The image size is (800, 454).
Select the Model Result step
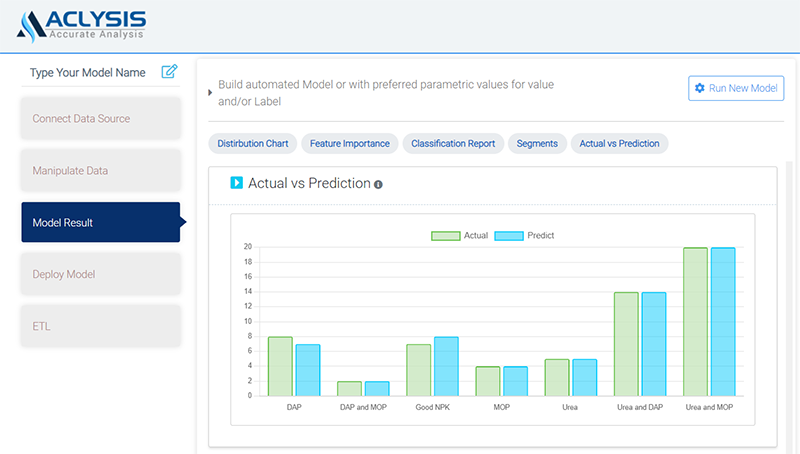tap(100, 222)
